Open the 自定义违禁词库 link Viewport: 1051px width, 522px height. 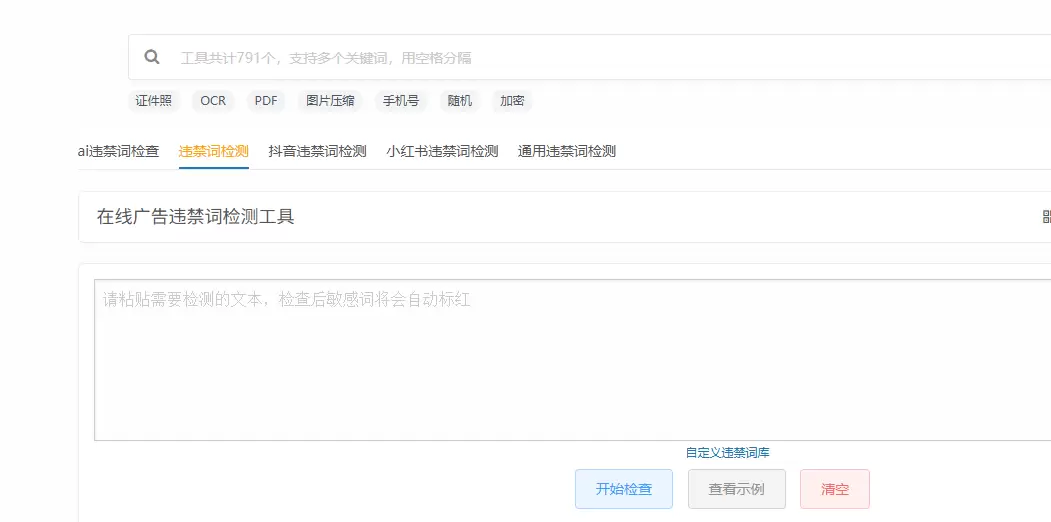727,453
